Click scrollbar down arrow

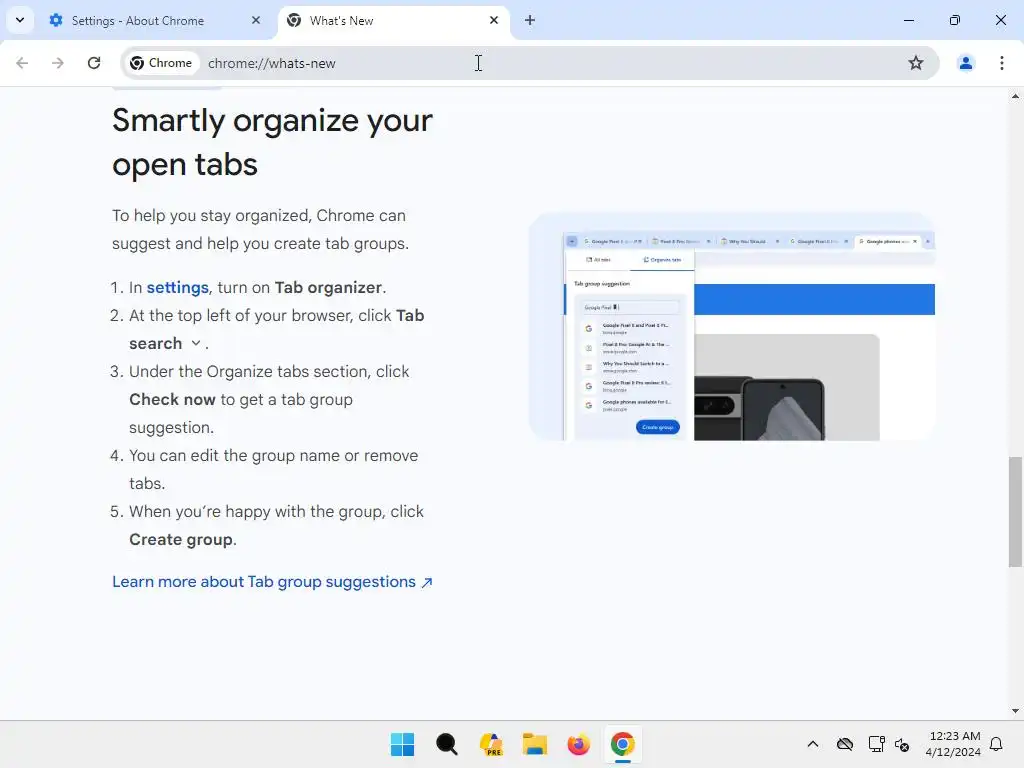point(1015,711)
